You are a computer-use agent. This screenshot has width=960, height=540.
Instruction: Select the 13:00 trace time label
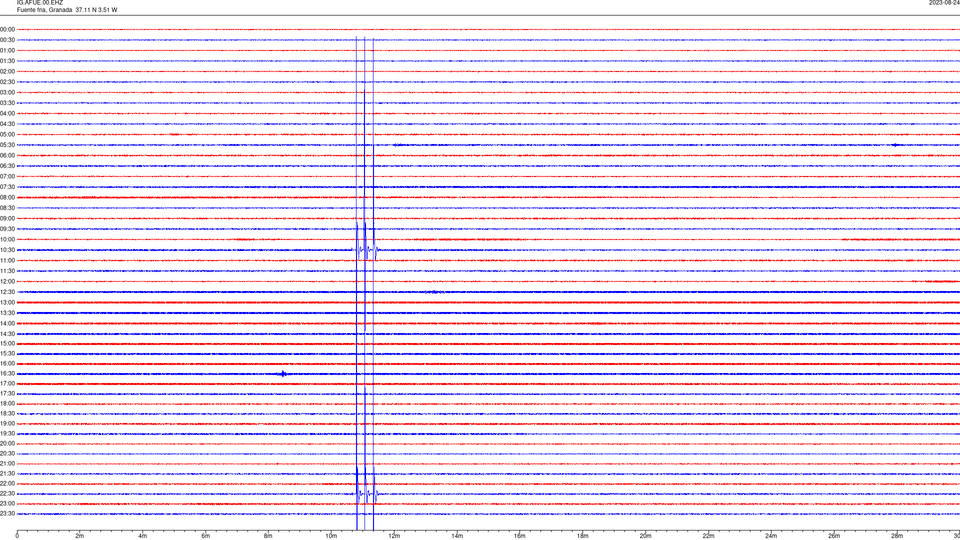(7, 302)
